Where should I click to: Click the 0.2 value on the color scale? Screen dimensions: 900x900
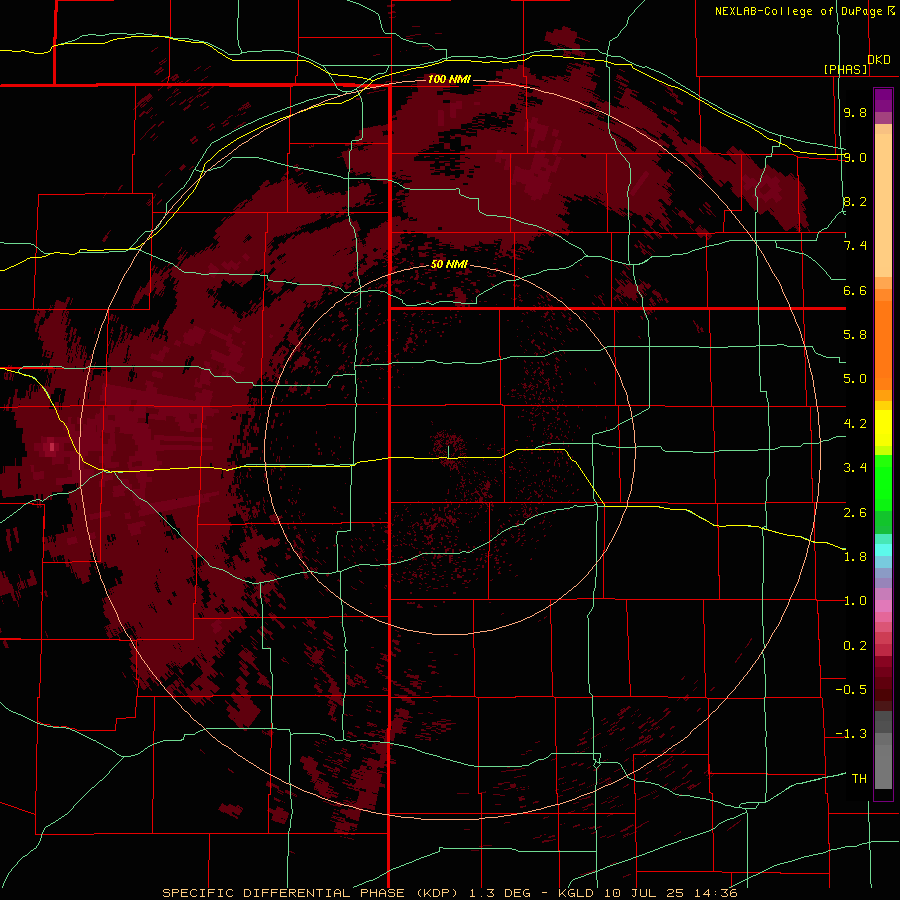coord(855,646)
